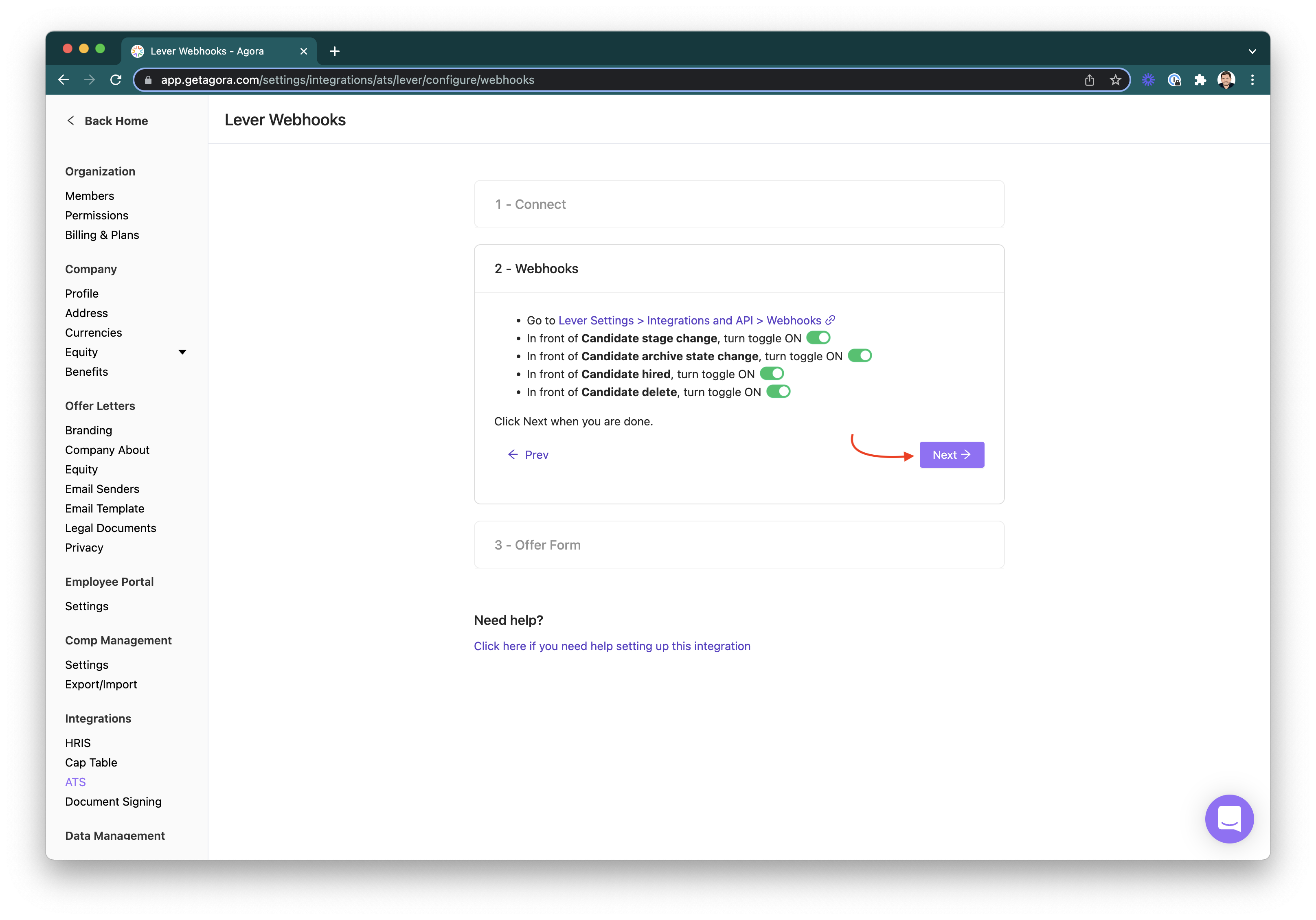Image resolution: width=1316 pixels, height=920 pixels.
Task: Open the Extensions puzzle piece menu
Action: click(x=1200, y=80)
